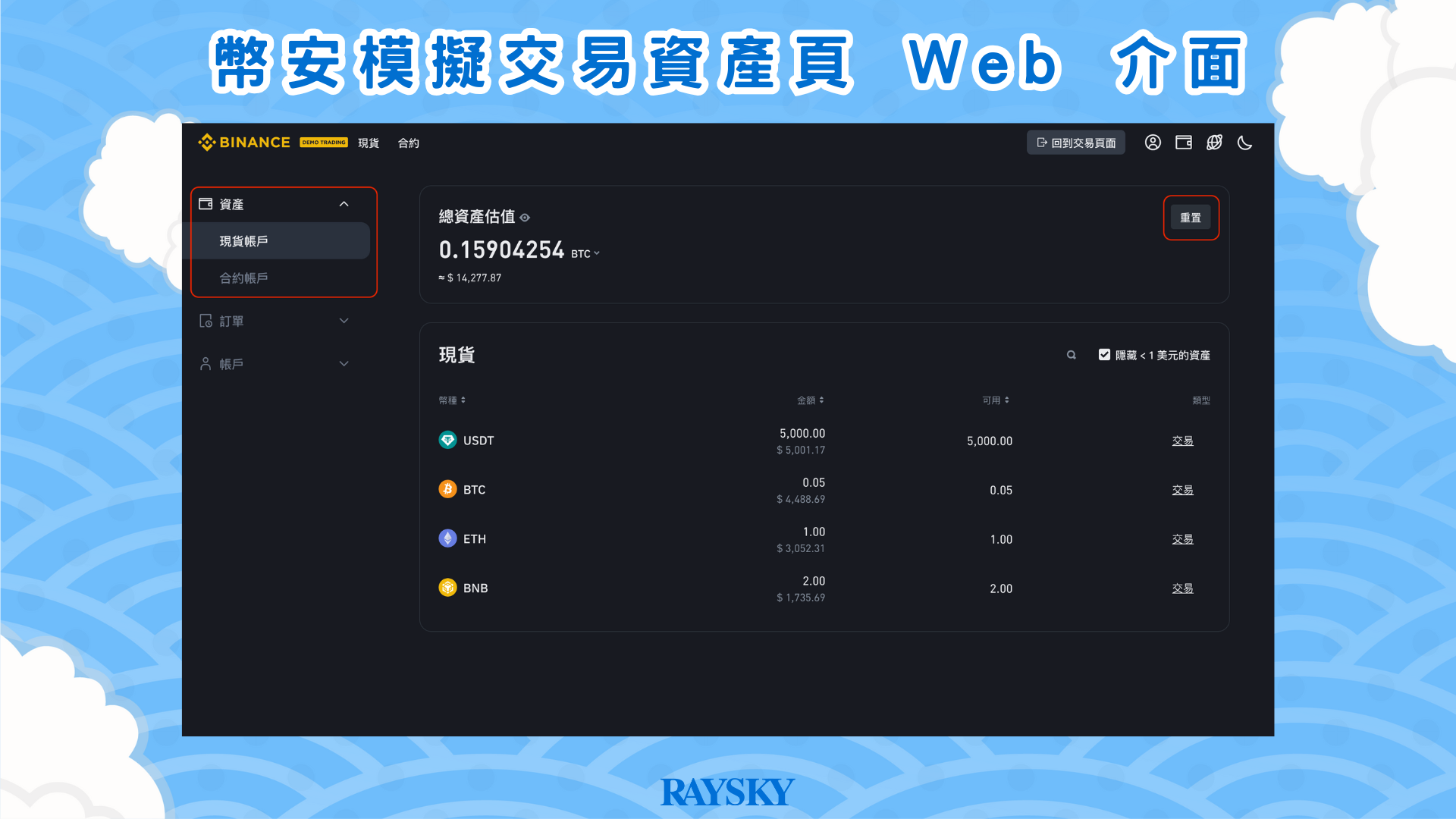Expand the 訂單 sidebar section

[344, 321]
